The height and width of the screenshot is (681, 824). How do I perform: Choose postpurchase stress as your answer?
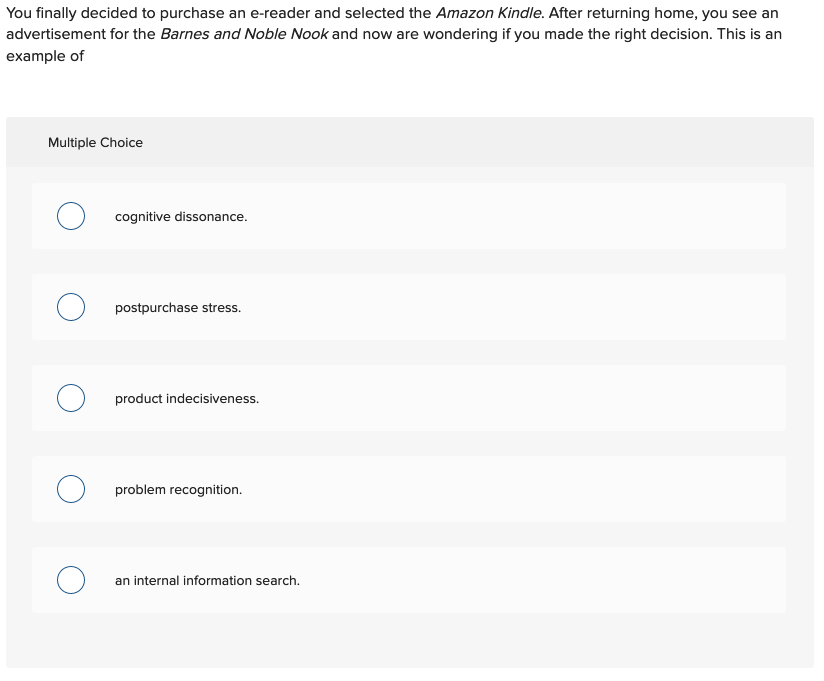(x=177, y=307)
